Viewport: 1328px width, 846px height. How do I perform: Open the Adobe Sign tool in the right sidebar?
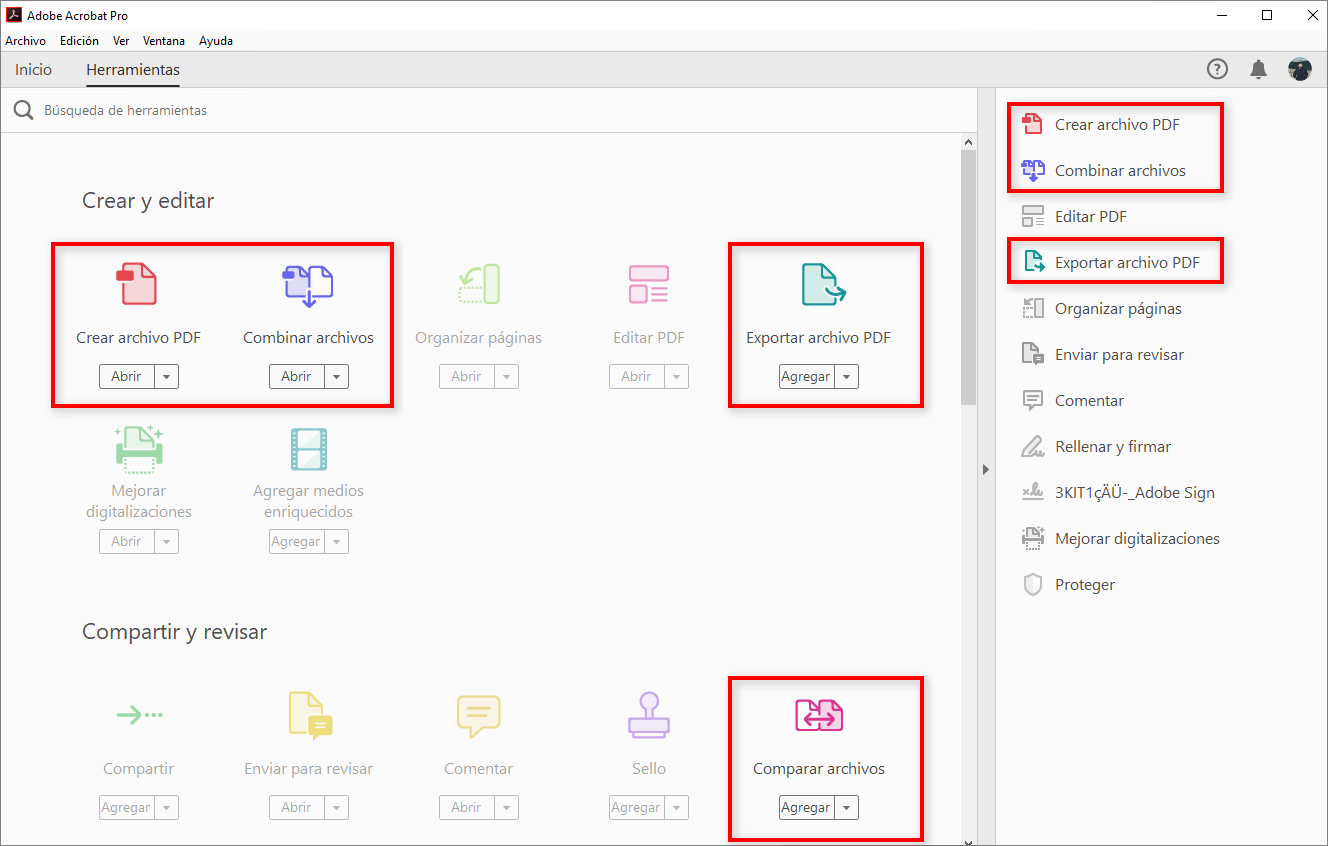pos(1118,493)
